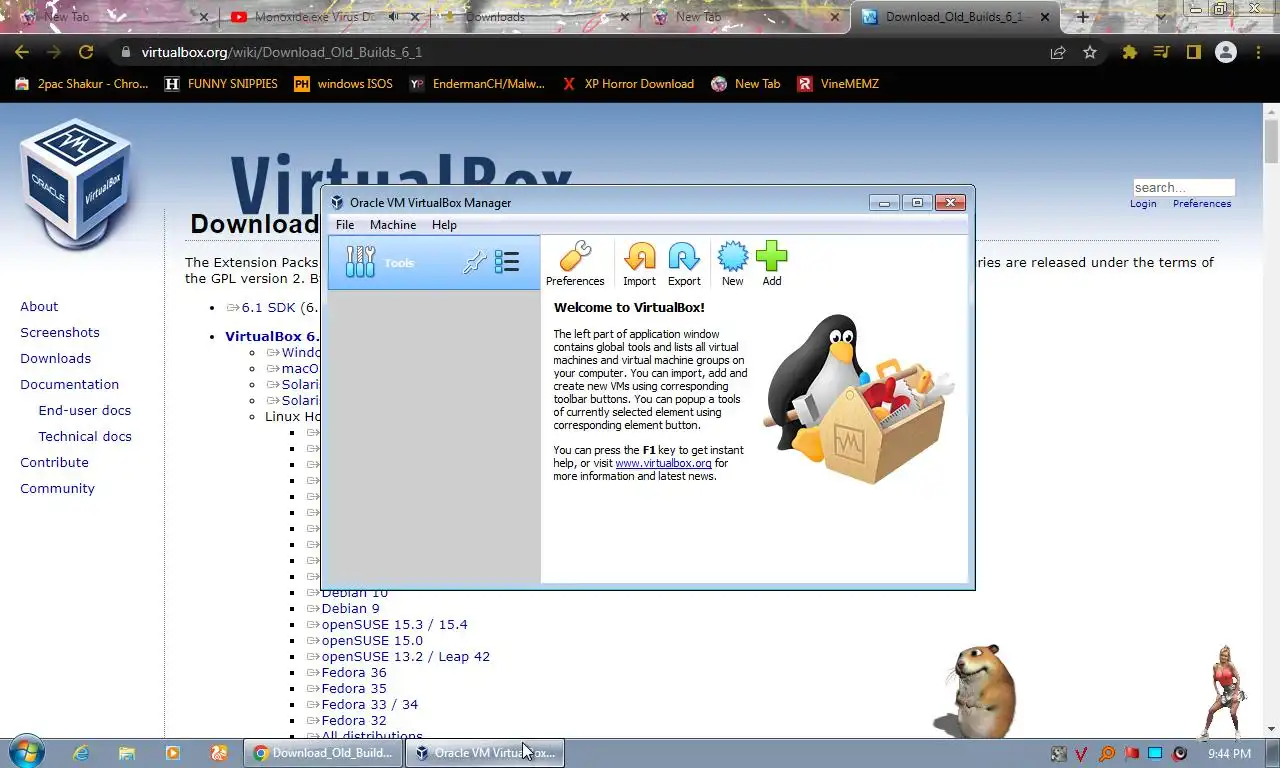1280x768 pixels.
Task: Open the Fedora 33 / 34 link
Action: point(369,704)
